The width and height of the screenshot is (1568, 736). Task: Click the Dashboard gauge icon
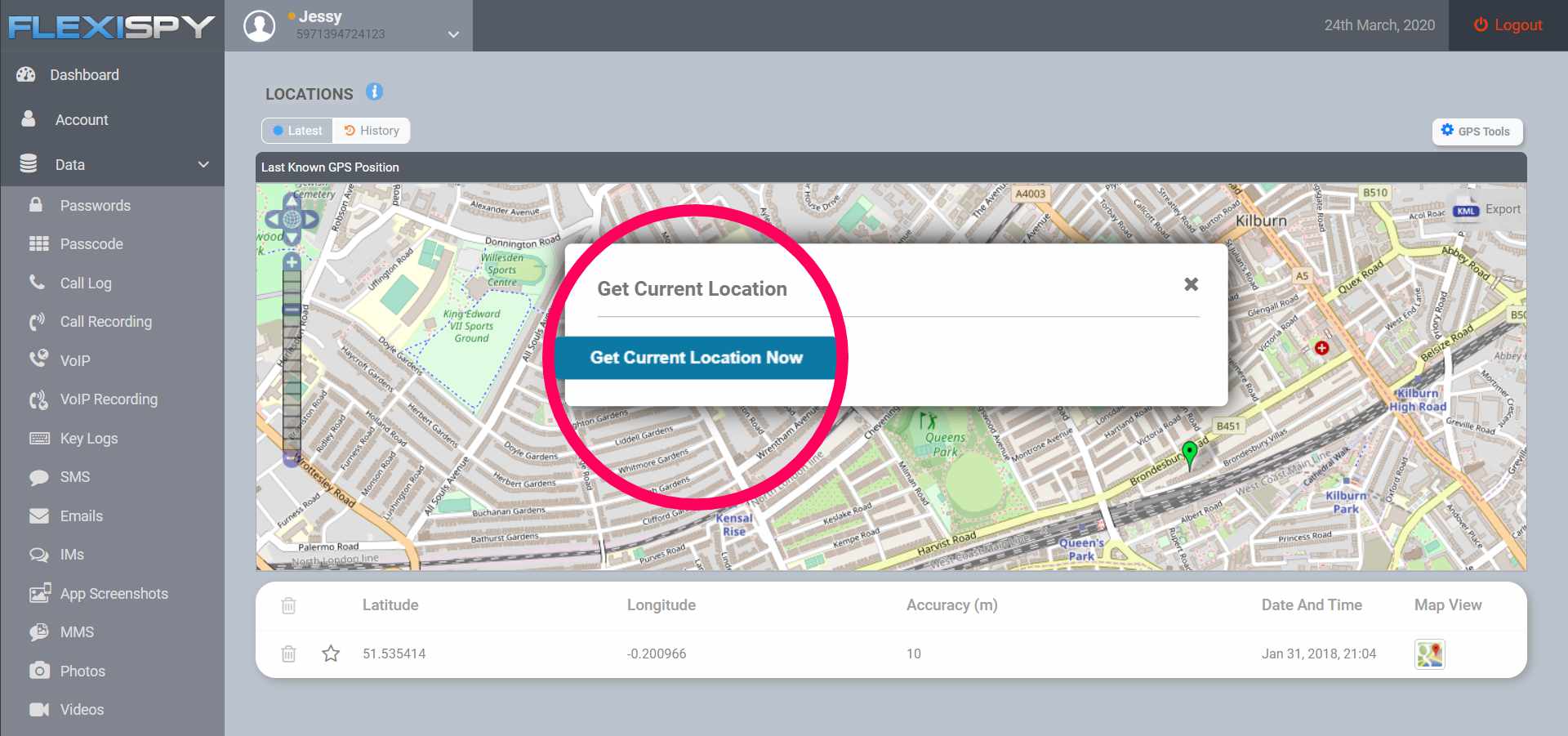[26, 74]
